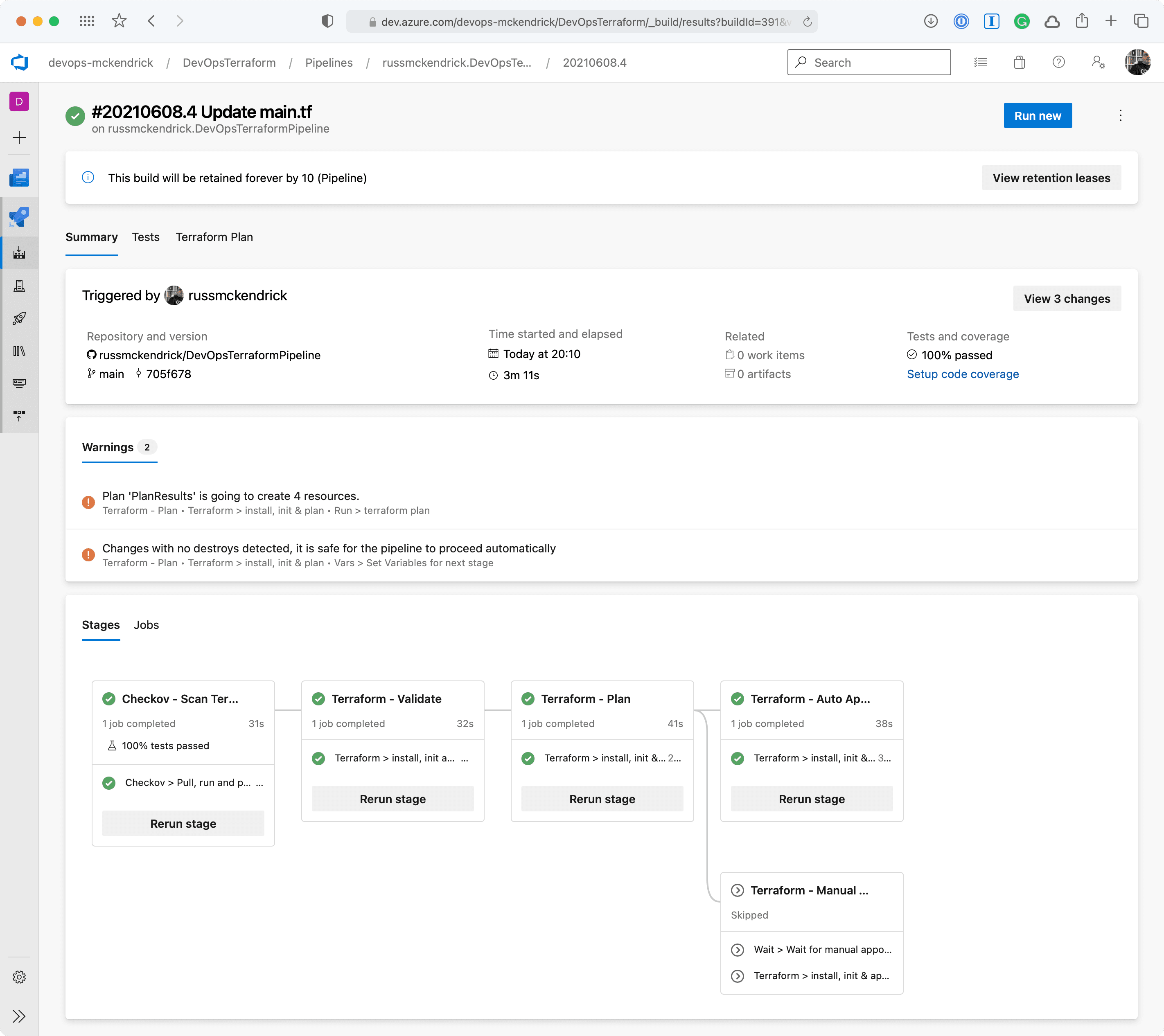Image resolution: width=1164 pixels, height=1036 pixels.
Task: Click the Run new button
Action: (x=1037, y=115)
